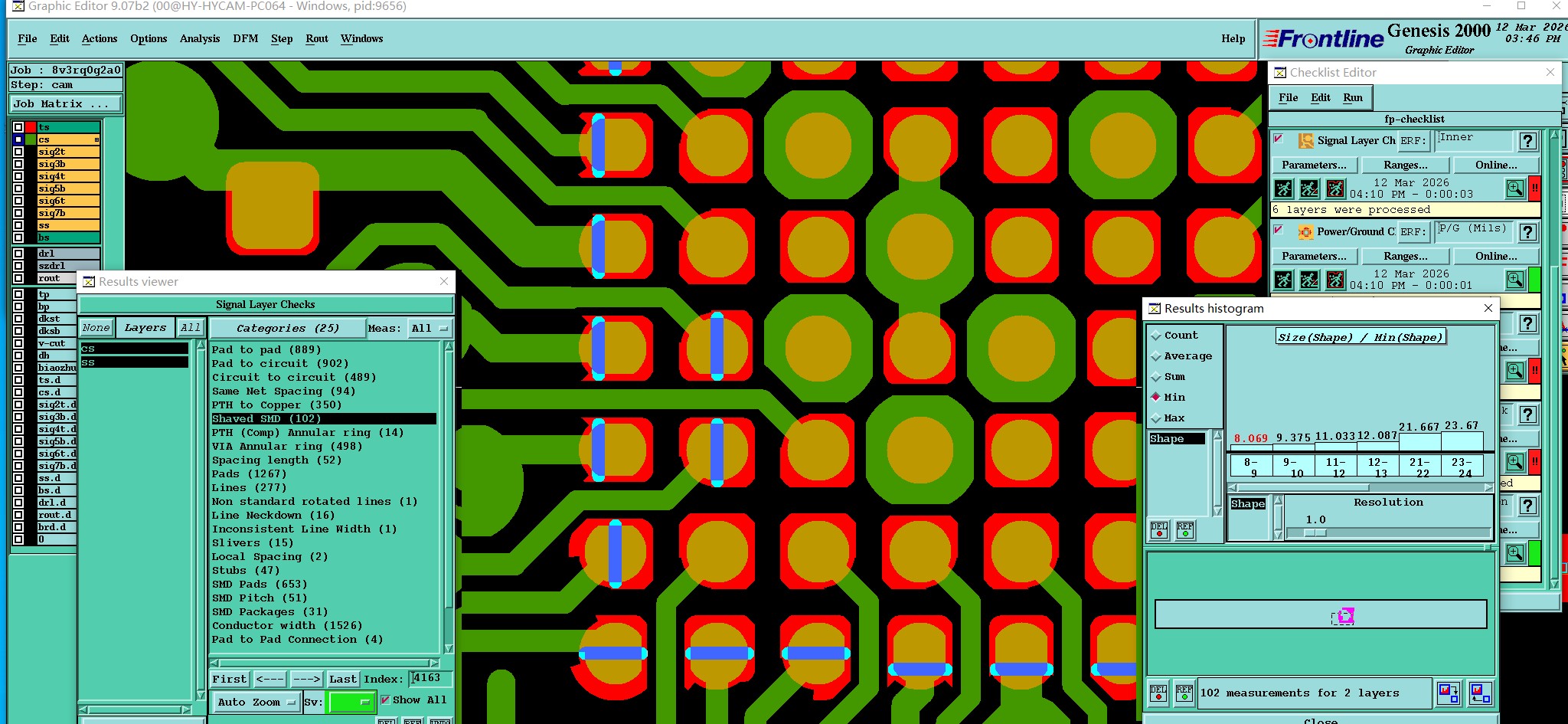This screenshot has width=1568, height=724.
Task: Click up arrow of checklist scrollbar
Action: [1554, 136]
